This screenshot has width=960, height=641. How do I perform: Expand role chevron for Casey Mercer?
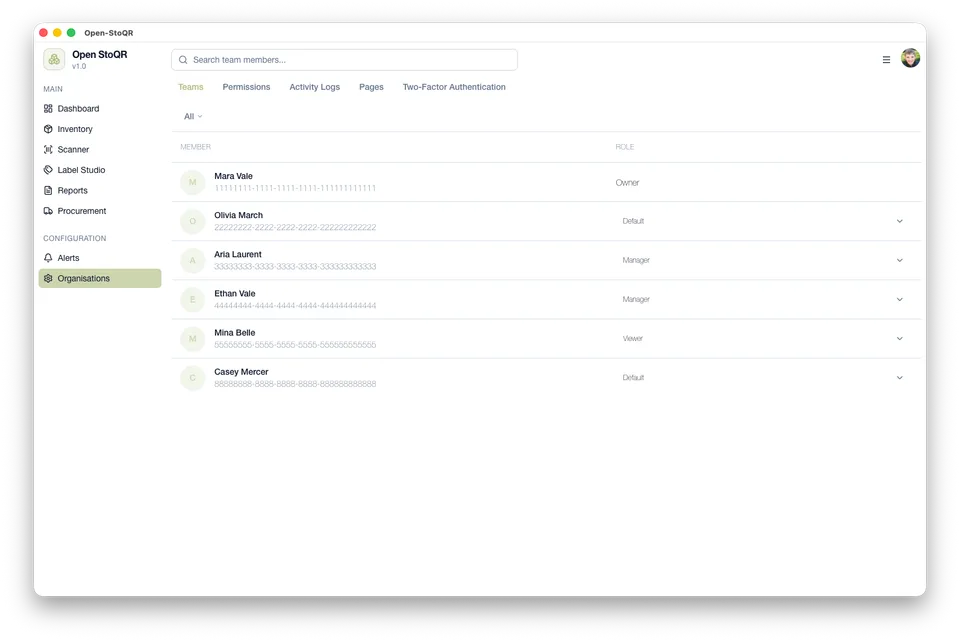coord(899,378)
